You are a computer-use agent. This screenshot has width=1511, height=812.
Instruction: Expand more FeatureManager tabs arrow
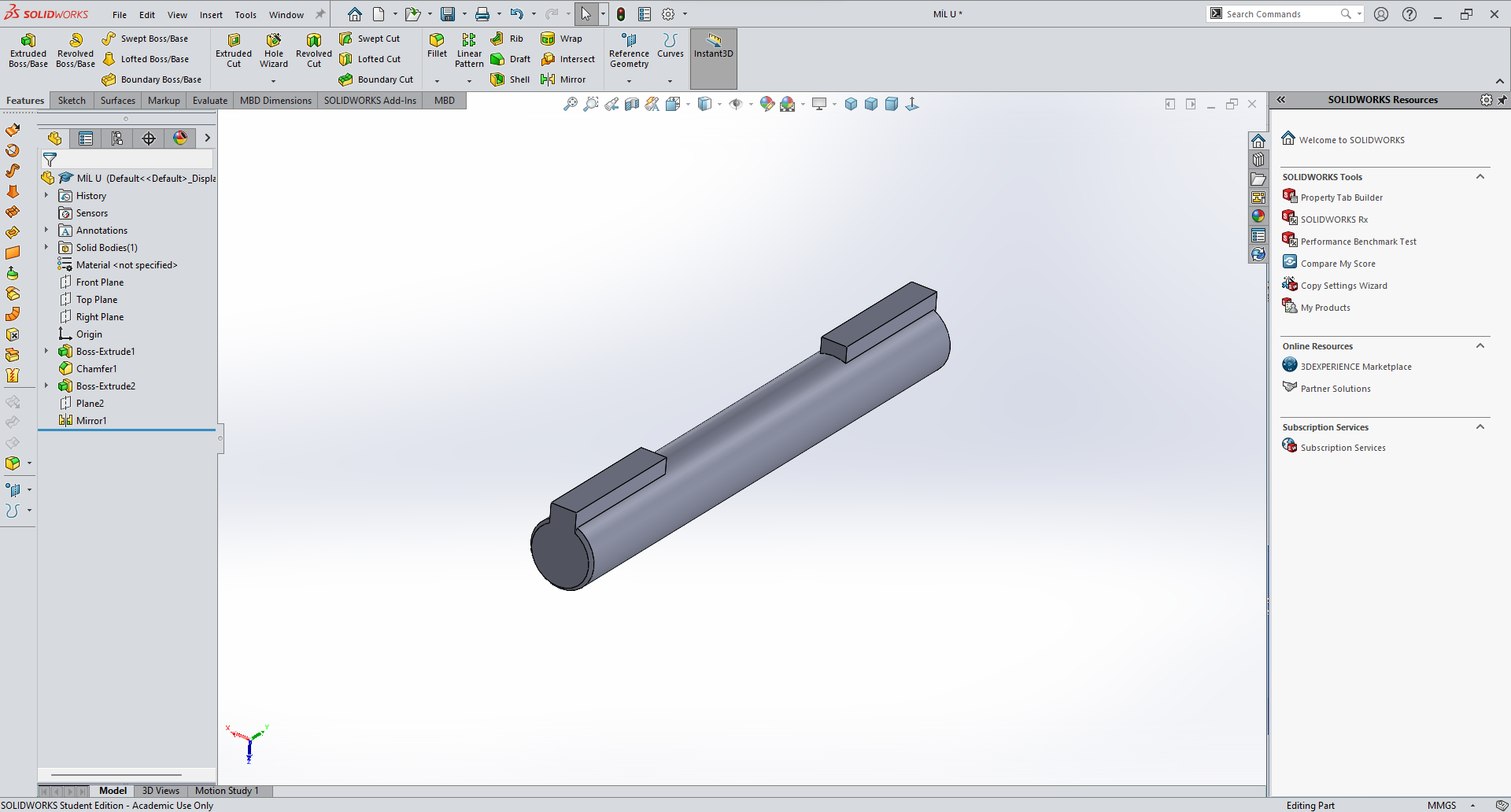pos(208,138)
